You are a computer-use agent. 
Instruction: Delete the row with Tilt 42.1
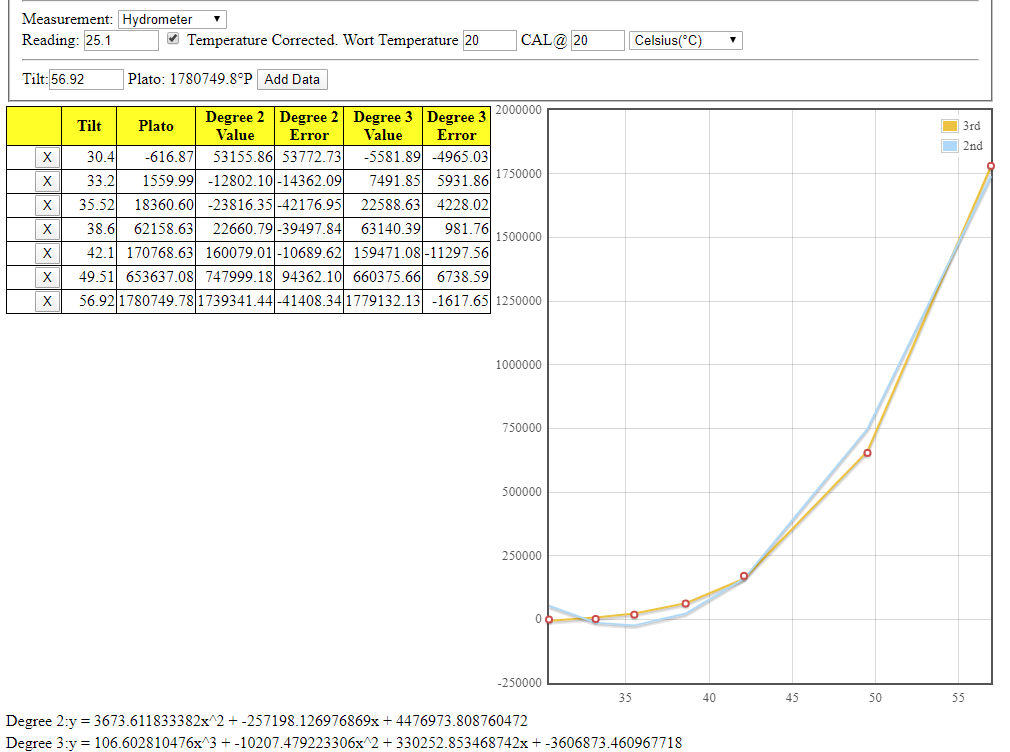pos(47,253)
